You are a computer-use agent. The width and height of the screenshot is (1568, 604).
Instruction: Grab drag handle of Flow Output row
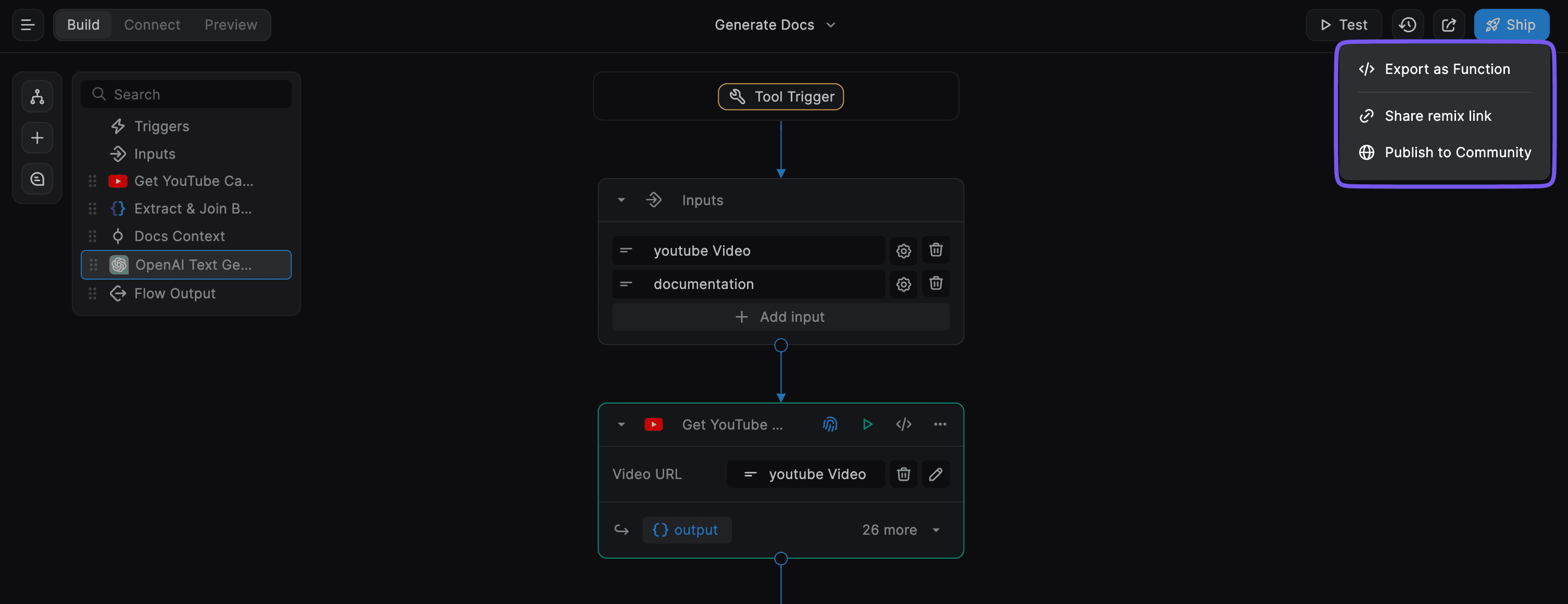click(x=93, y=294)
